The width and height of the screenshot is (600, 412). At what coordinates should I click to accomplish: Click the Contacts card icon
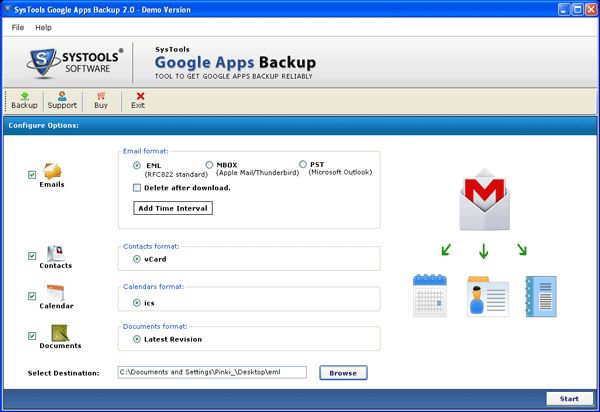tap(56, 253)
